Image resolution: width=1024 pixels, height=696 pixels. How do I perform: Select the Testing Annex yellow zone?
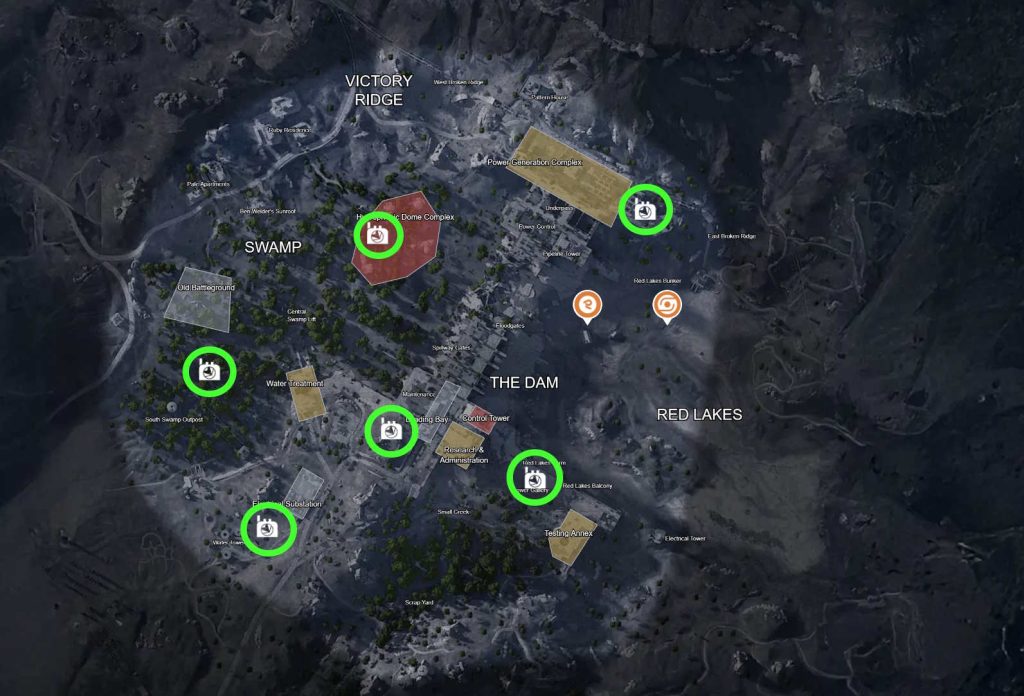click(572, 537)
